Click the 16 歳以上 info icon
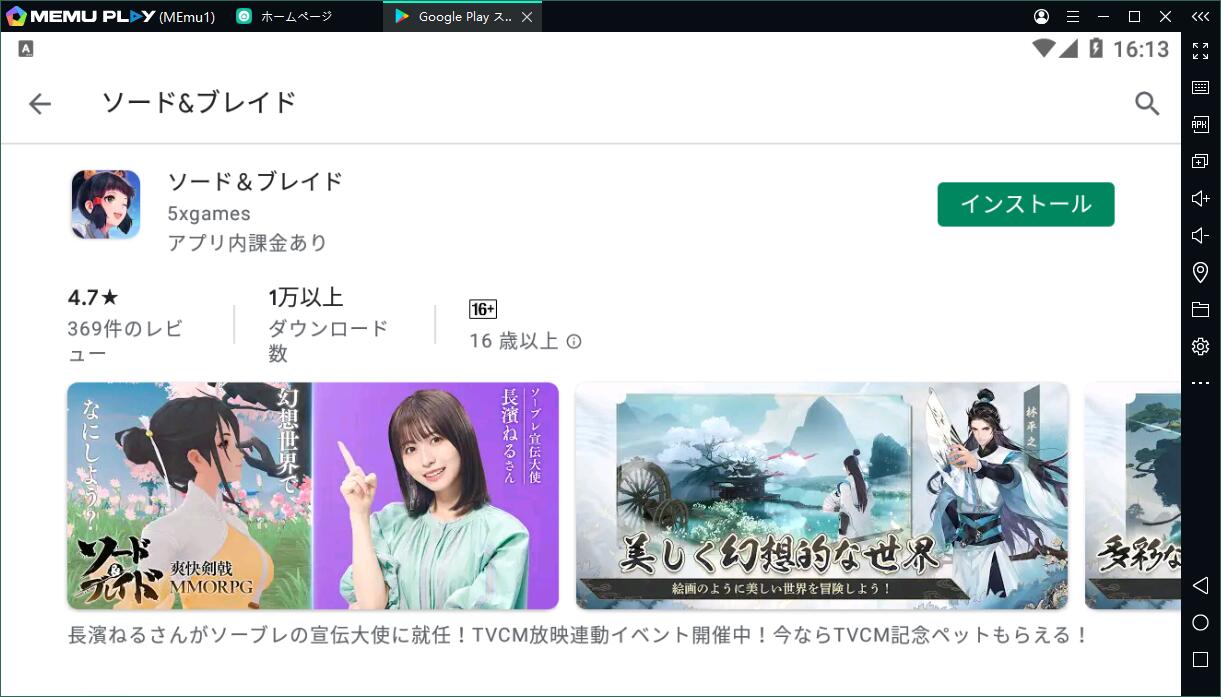Image resolution: width=1221 pixels, height=697 pixels. click(x=574, y=341)
